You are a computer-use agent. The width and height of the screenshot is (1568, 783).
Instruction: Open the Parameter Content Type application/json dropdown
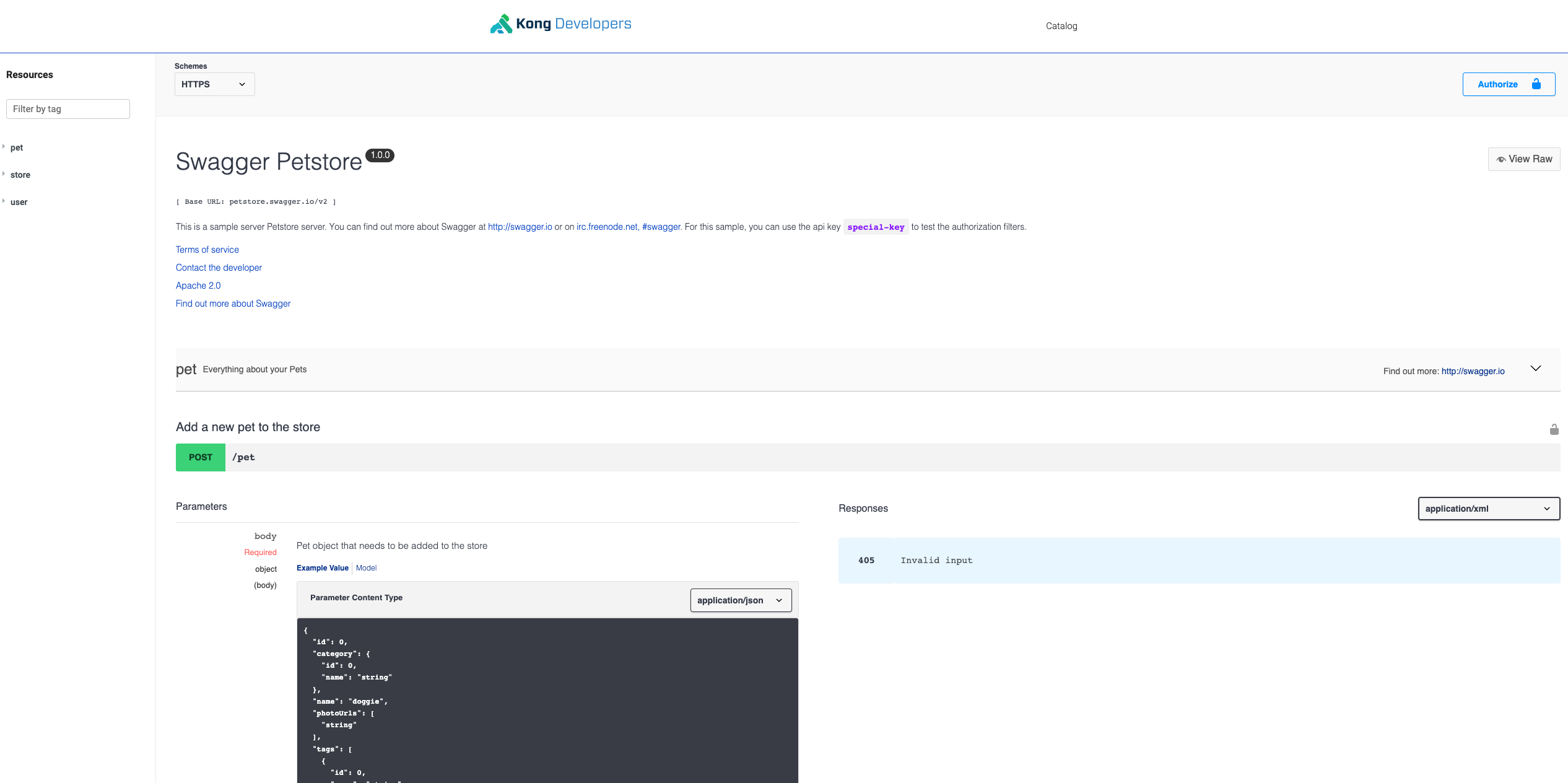pos(740,600)
